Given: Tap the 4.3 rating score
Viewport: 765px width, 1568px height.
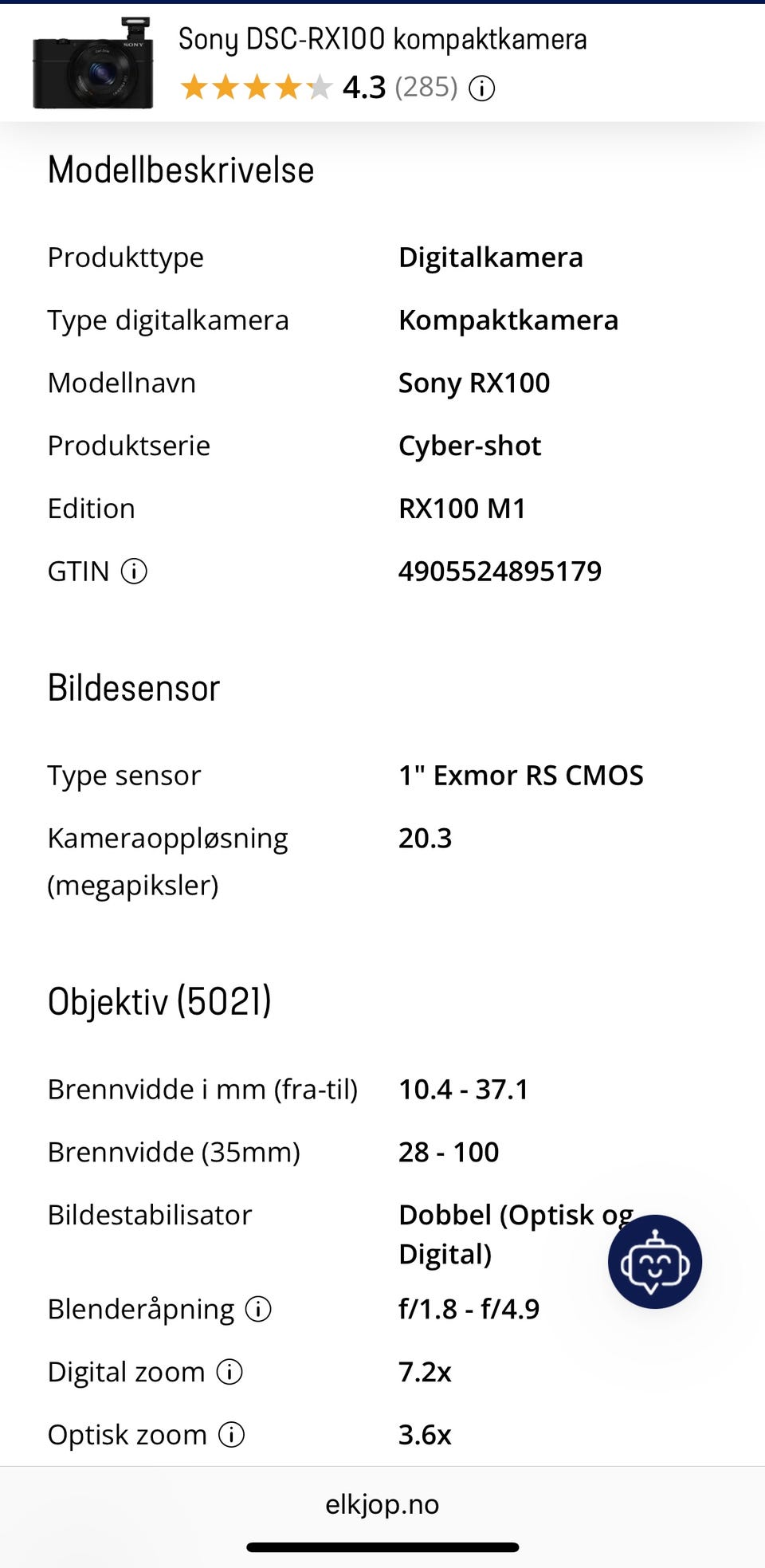Looking at the screenshot, I should [364, 88].
